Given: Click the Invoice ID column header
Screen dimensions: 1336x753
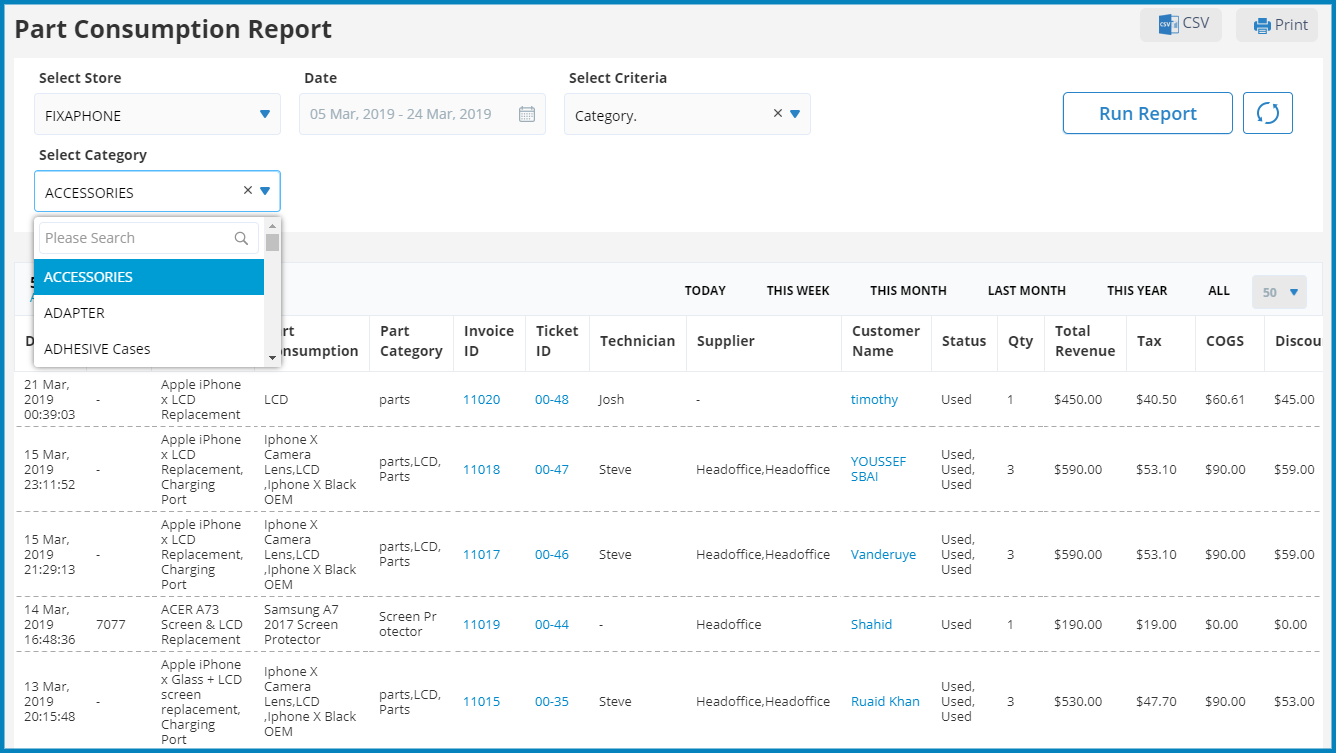Looking at the screenshot, I should [x=488, y=341].
